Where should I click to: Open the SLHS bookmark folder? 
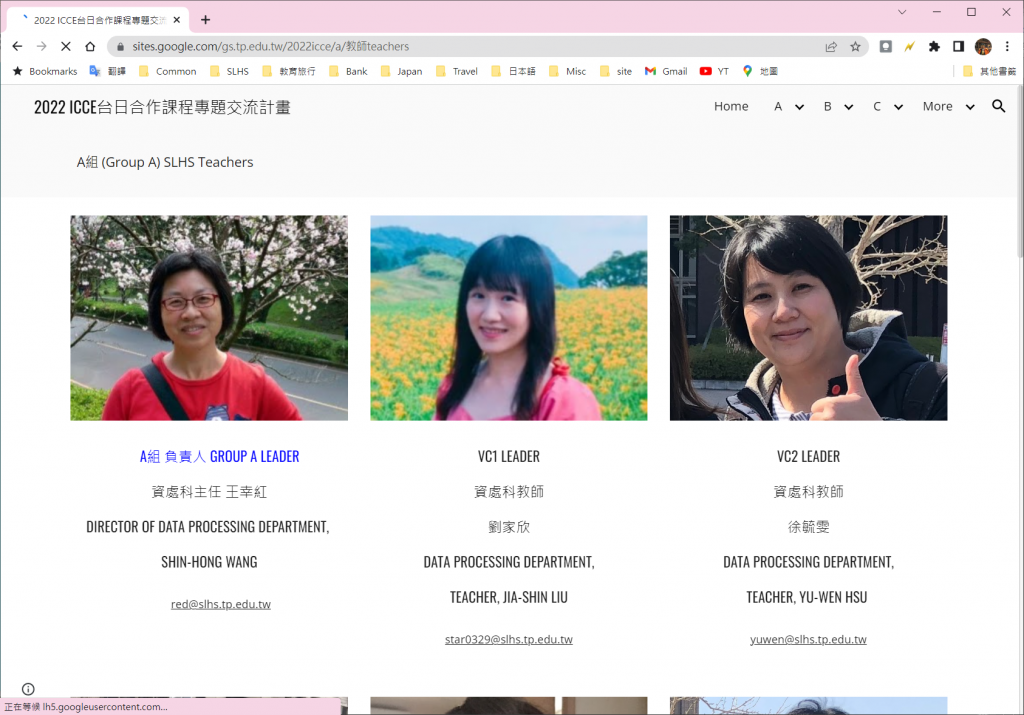pos(229,71)
